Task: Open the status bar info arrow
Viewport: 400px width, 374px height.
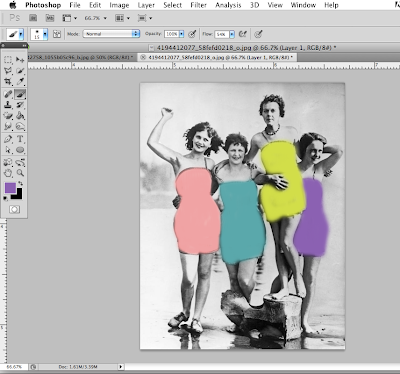Action: (121, 367)
